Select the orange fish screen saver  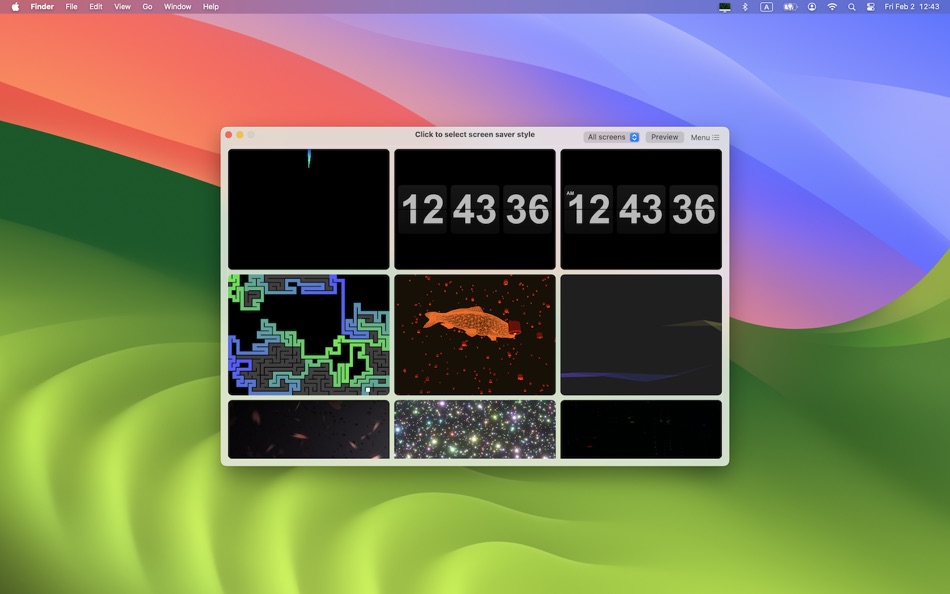click(x=475, y=335)
